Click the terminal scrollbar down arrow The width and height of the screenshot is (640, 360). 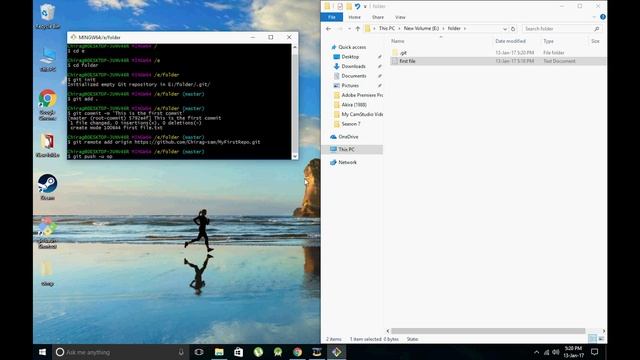click(x=295, y=156)
